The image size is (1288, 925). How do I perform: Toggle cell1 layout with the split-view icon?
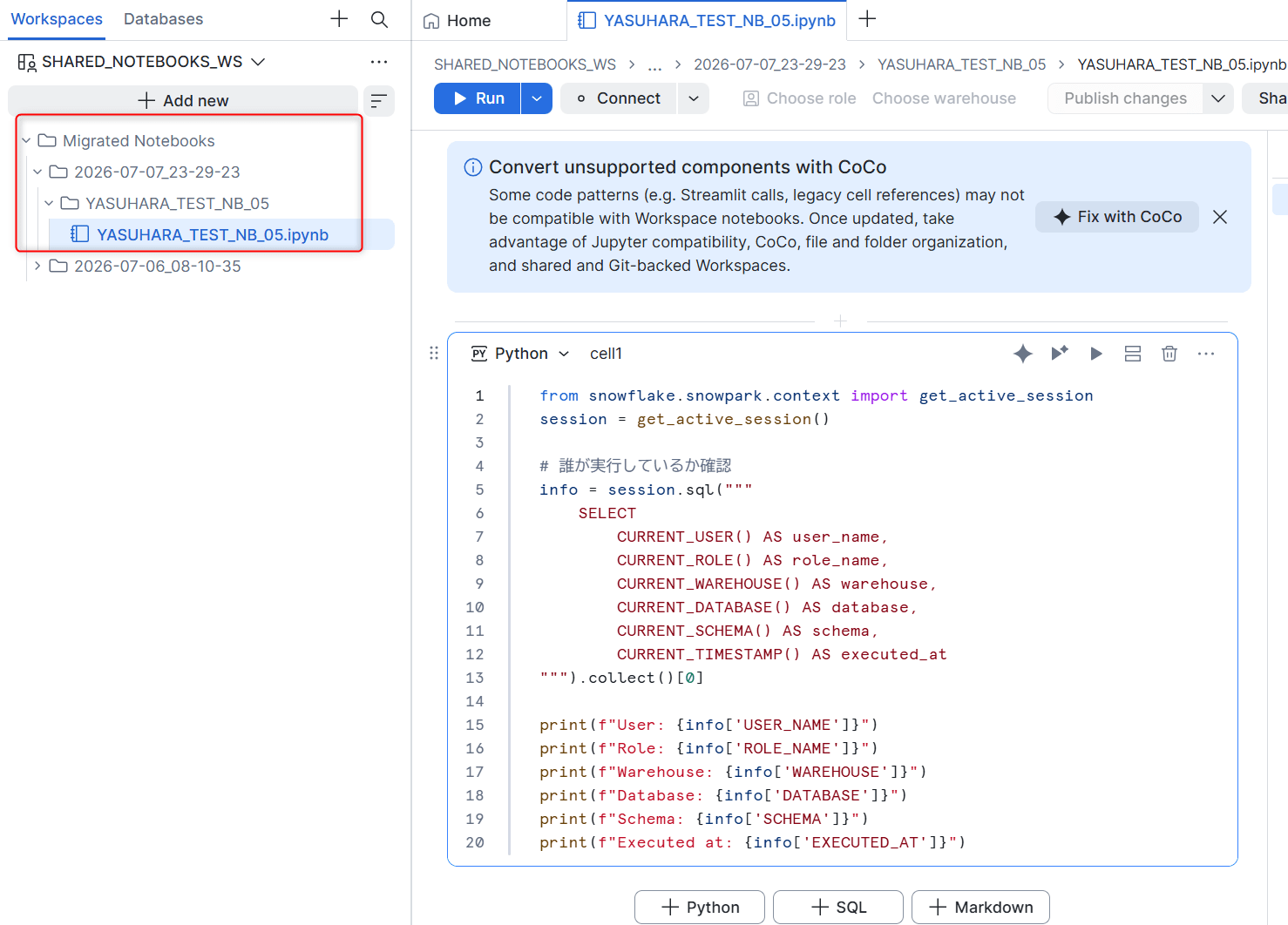coord(1133,353)
